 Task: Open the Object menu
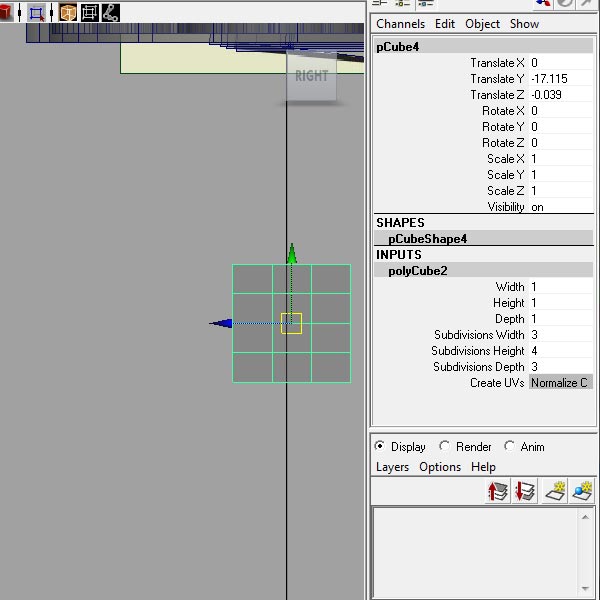[482, 24]
